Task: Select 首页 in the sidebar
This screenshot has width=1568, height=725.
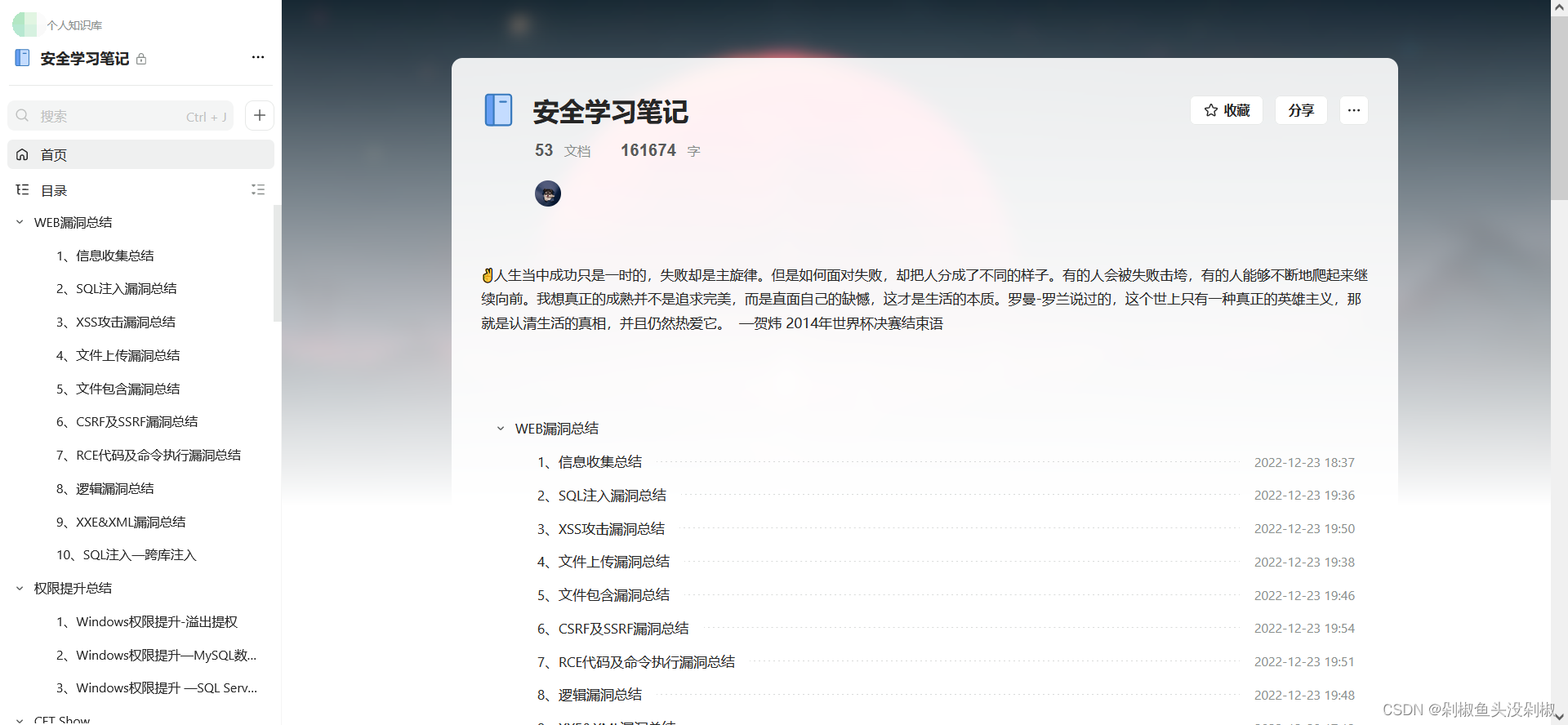Action: coord(140,154)
